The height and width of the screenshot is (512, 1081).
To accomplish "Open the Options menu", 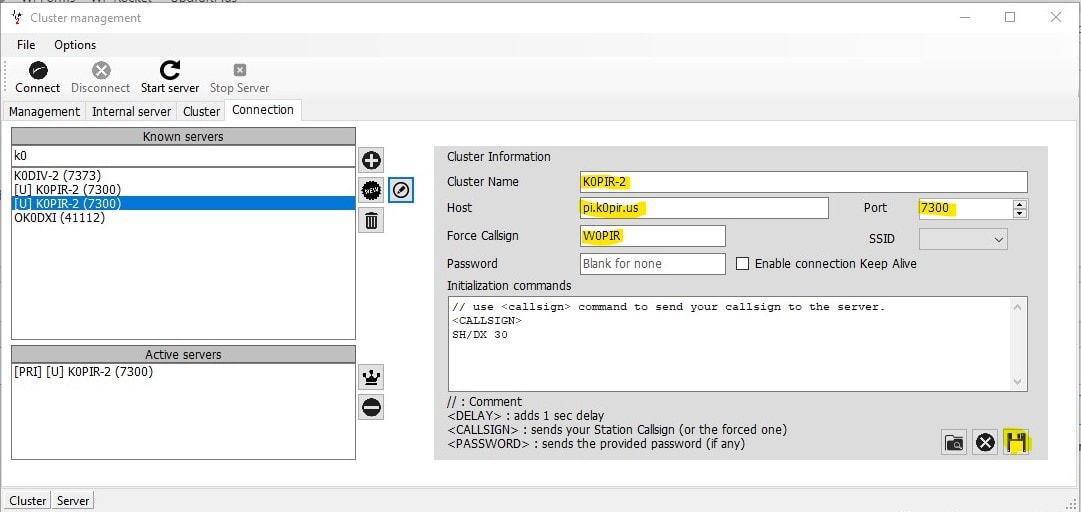I will [75, 45].
